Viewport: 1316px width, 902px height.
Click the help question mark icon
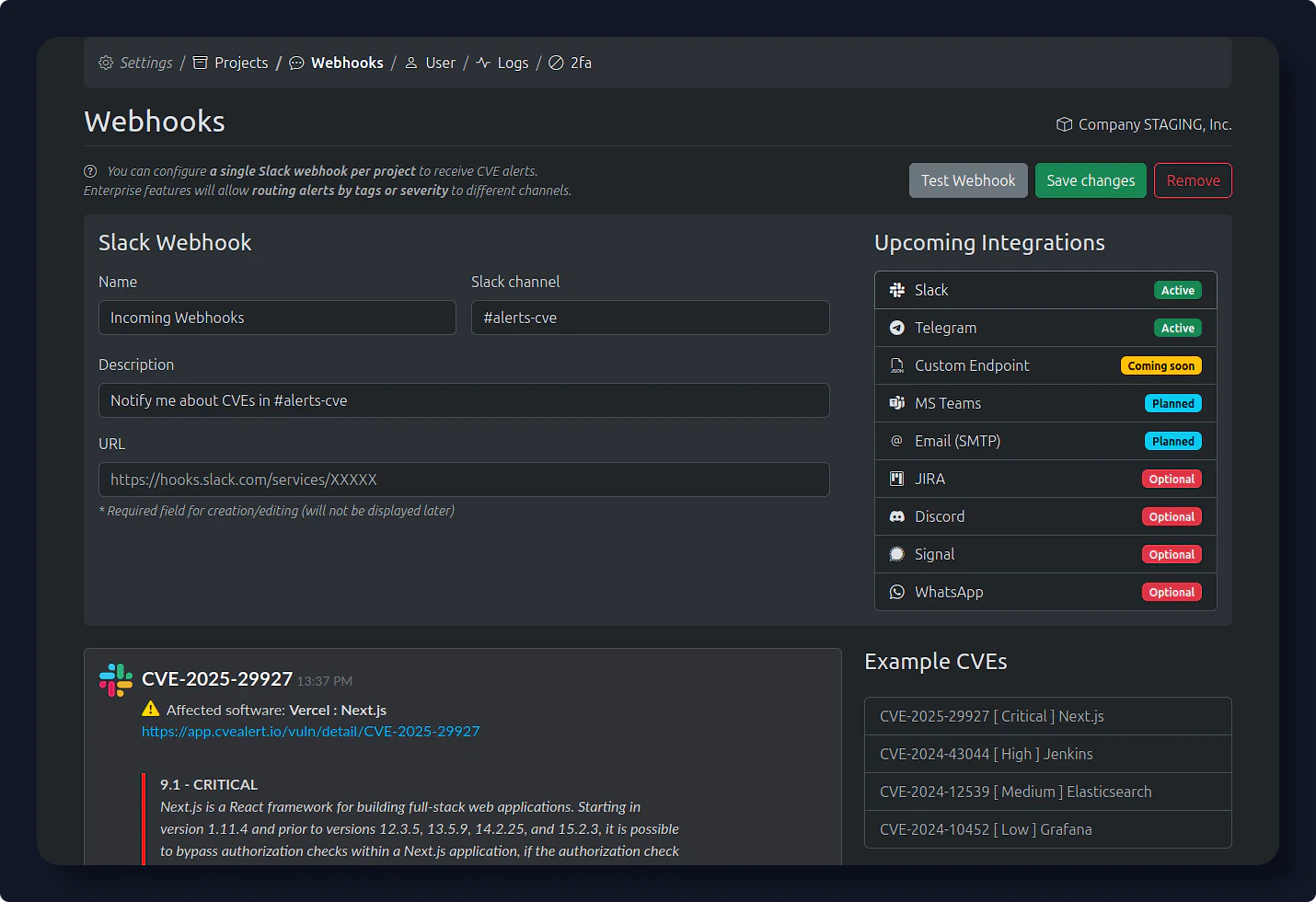point(90,171)
